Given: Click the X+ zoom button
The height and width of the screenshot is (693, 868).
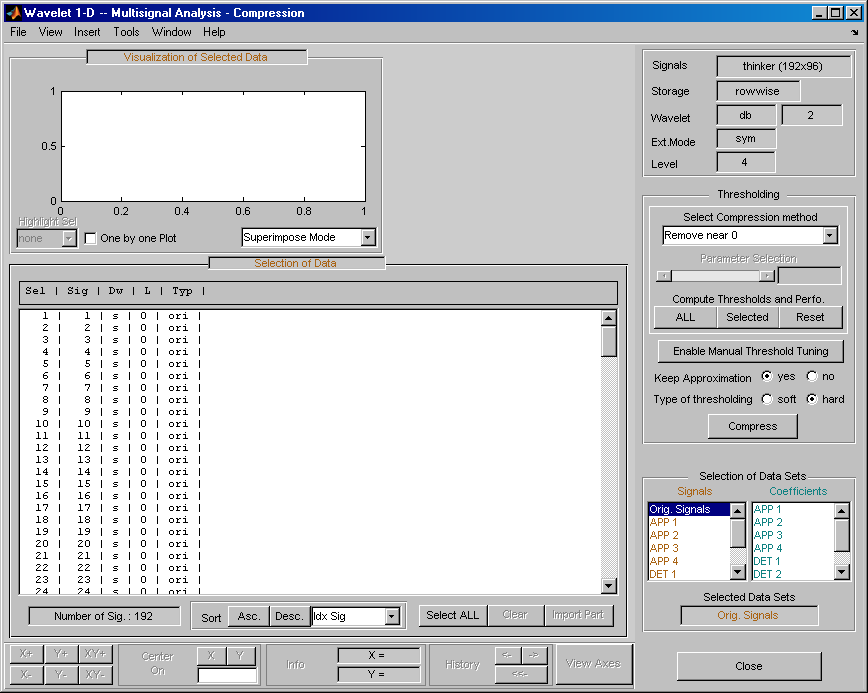Looking at the screenshot, I should [26, 654].
